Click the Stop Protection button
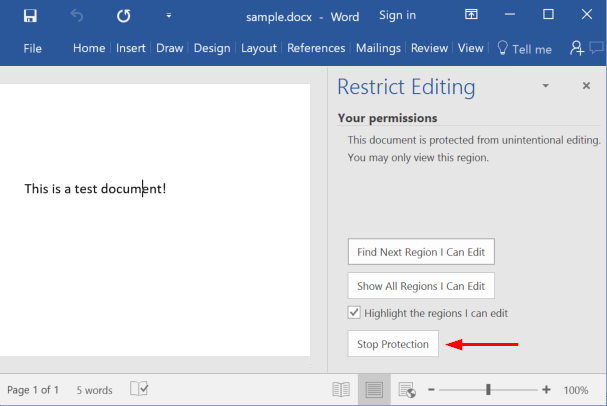 pyautogui.click(x=393, y=344)
